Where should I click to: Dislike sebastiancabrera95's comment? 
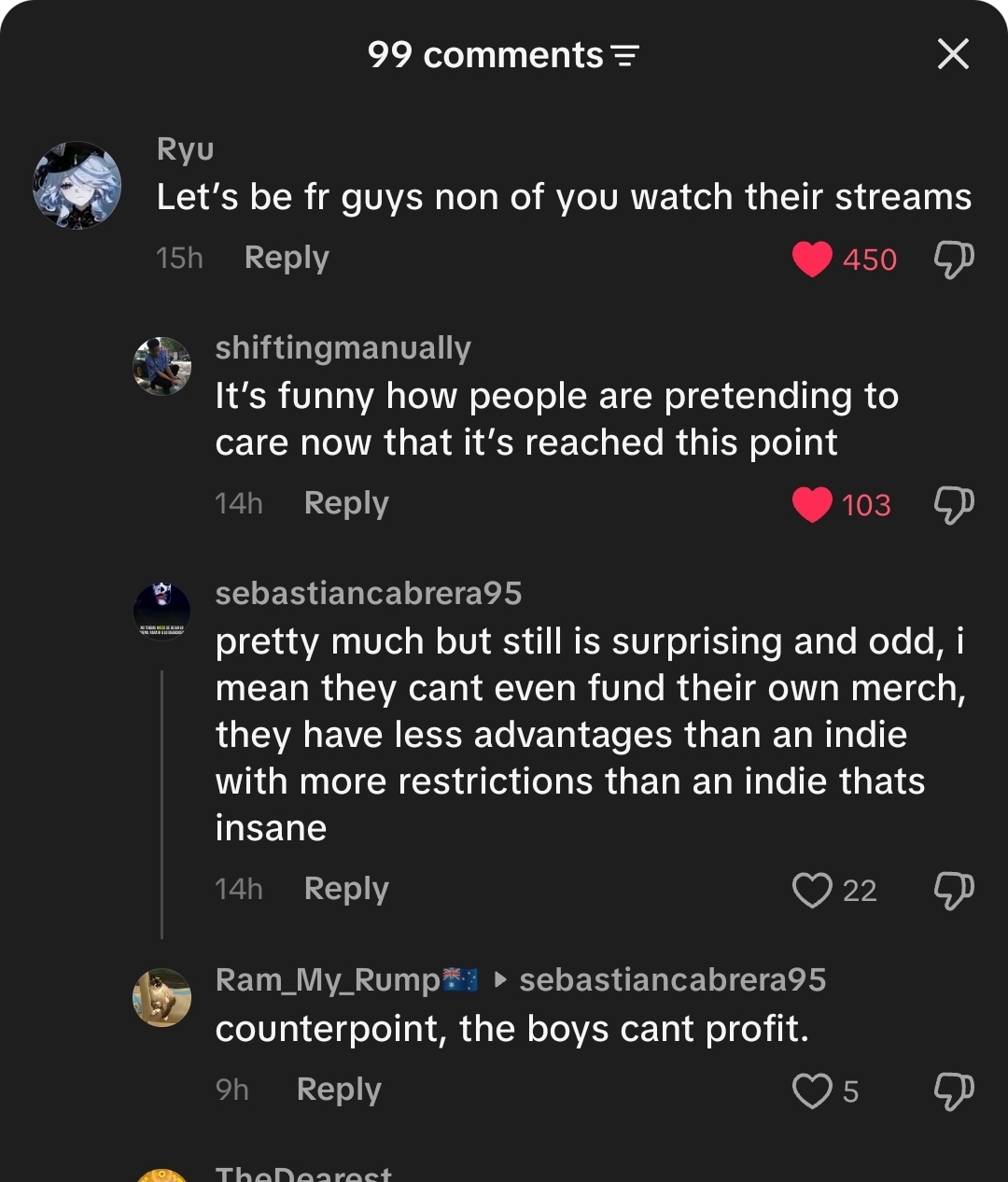tap(954, 890)
